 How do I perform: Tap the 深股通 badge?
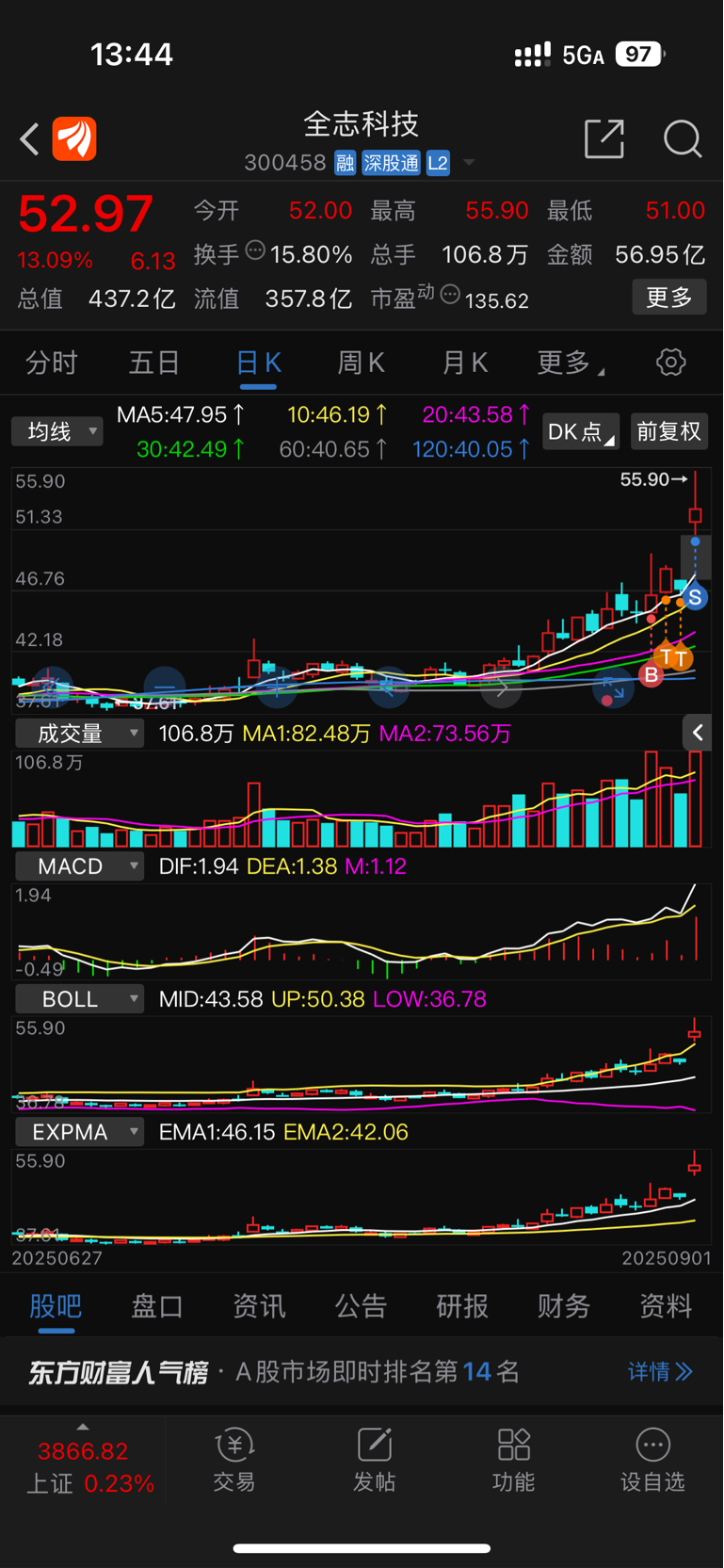391,163
